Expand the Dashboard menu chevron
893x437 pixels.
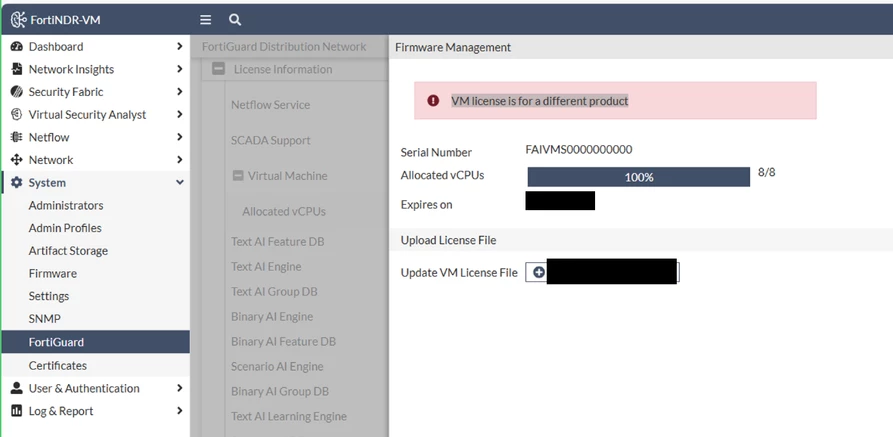click(179, 47)
